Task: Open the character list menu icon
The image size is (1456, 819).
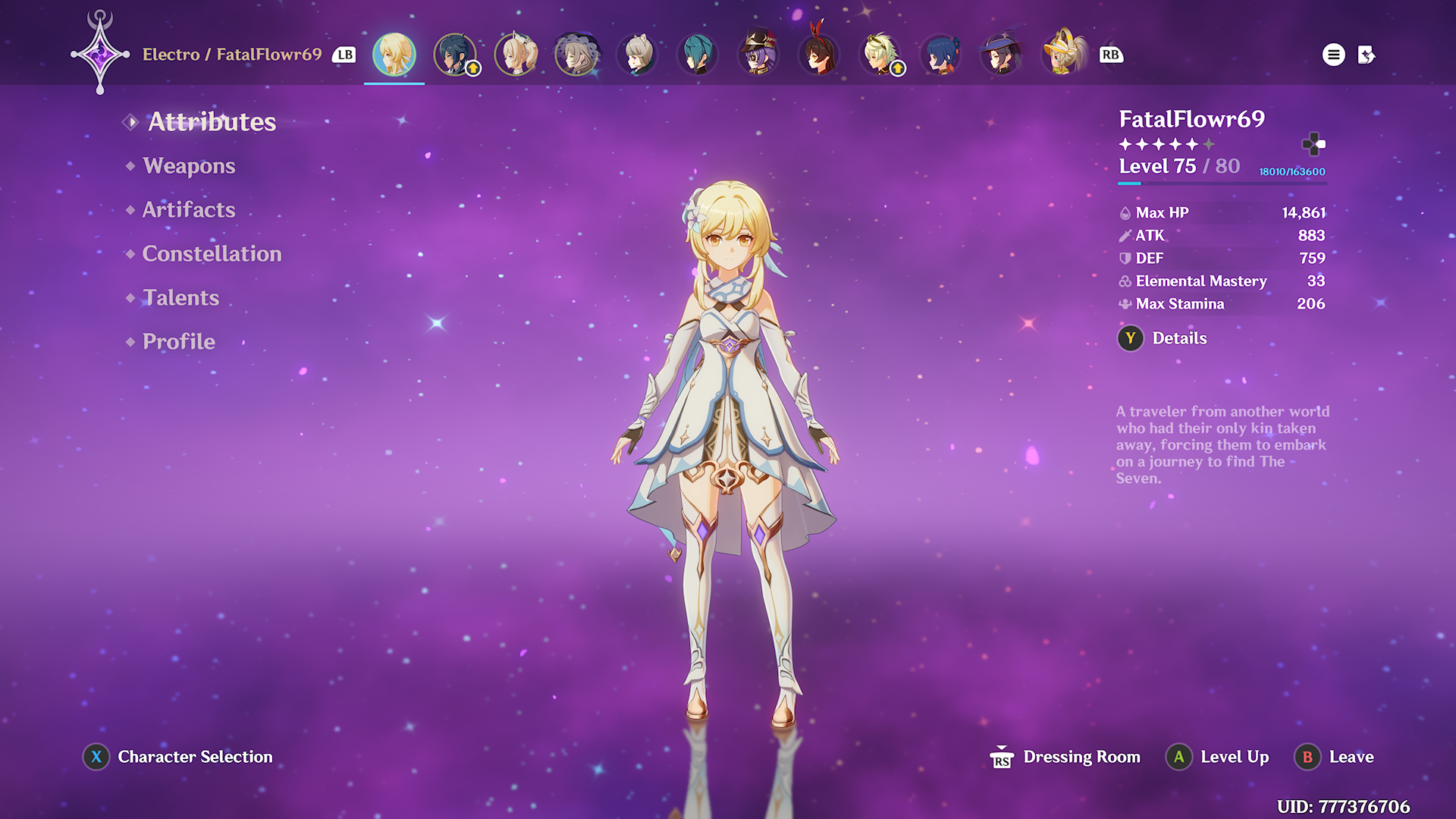Action: [1333, 55]
